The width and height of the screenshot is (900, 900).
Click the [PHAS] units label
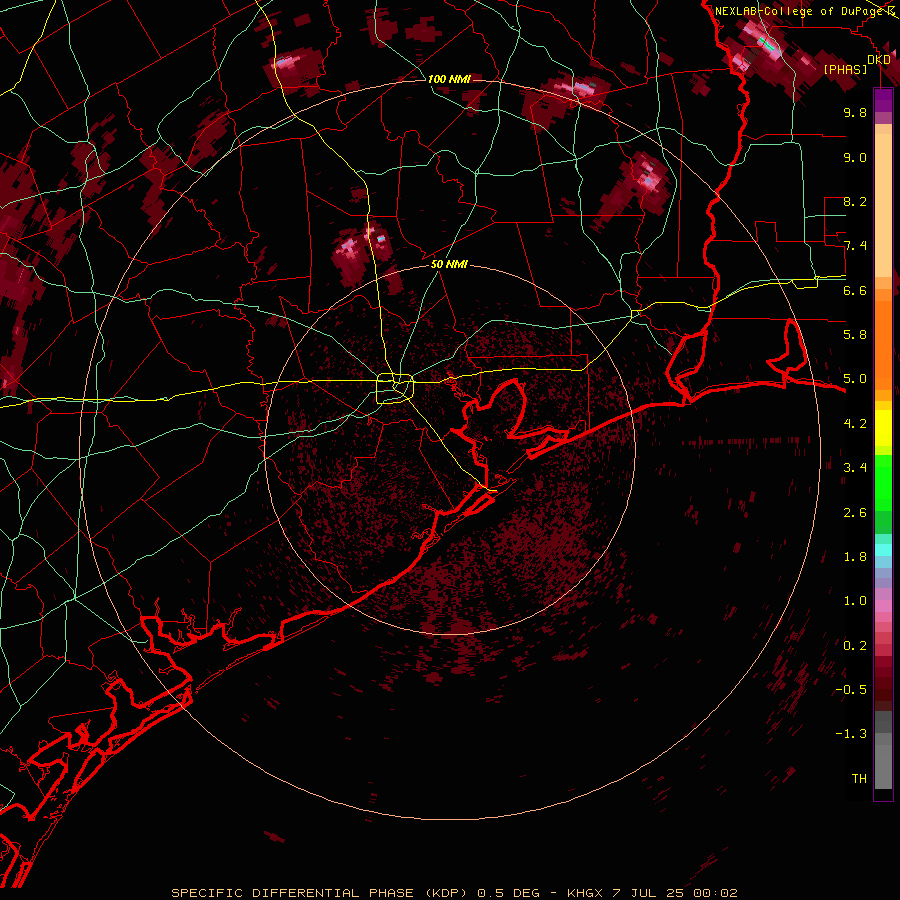coord(845,70)
